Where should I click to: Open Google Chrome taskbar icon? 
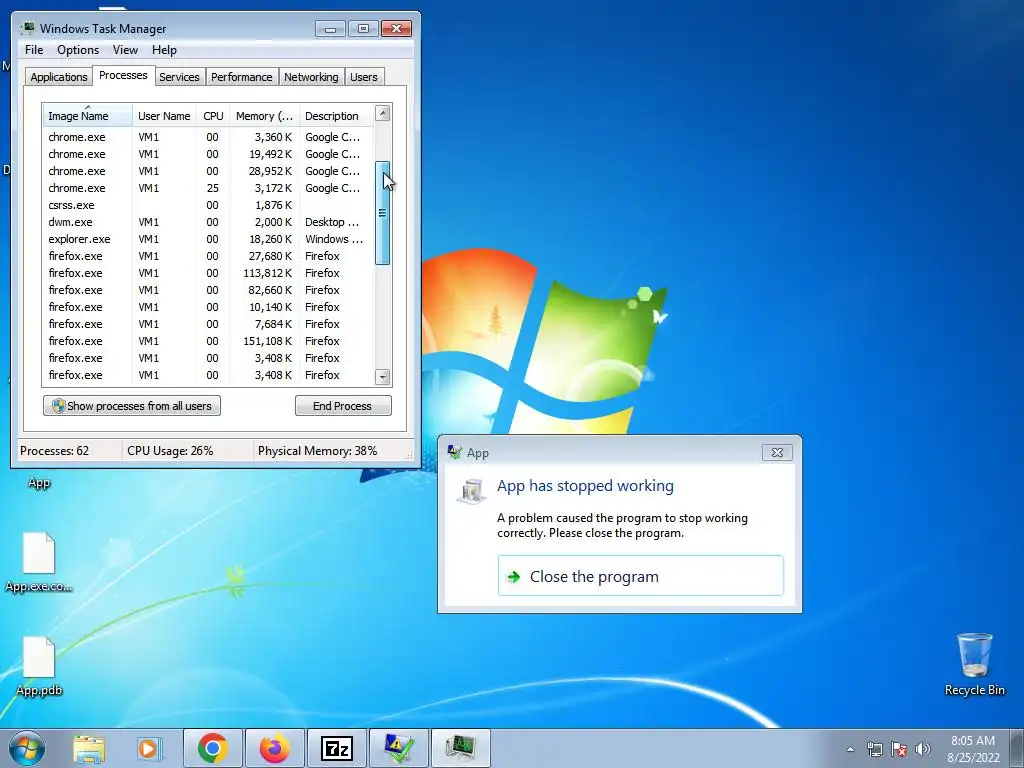pos(213,748)
